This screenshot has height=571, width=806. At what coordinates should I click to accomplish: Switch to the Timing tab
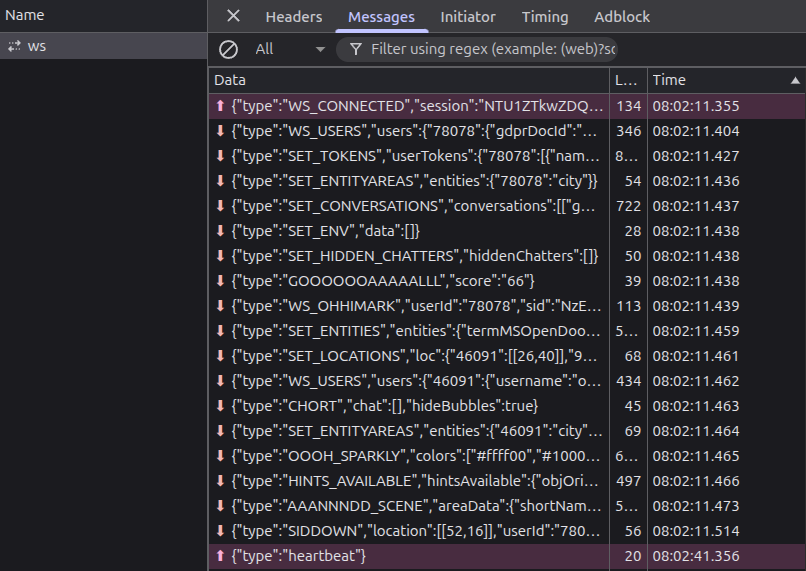pos(545,17)
